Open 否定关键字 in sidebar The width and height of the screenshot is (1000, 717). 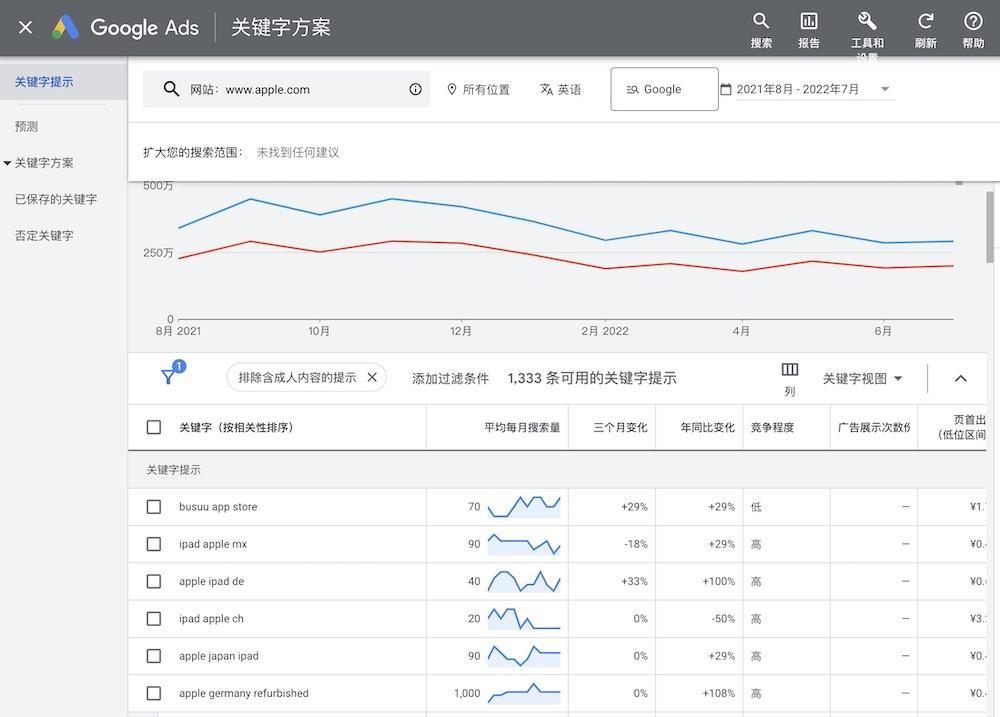[x=44, y=235]
